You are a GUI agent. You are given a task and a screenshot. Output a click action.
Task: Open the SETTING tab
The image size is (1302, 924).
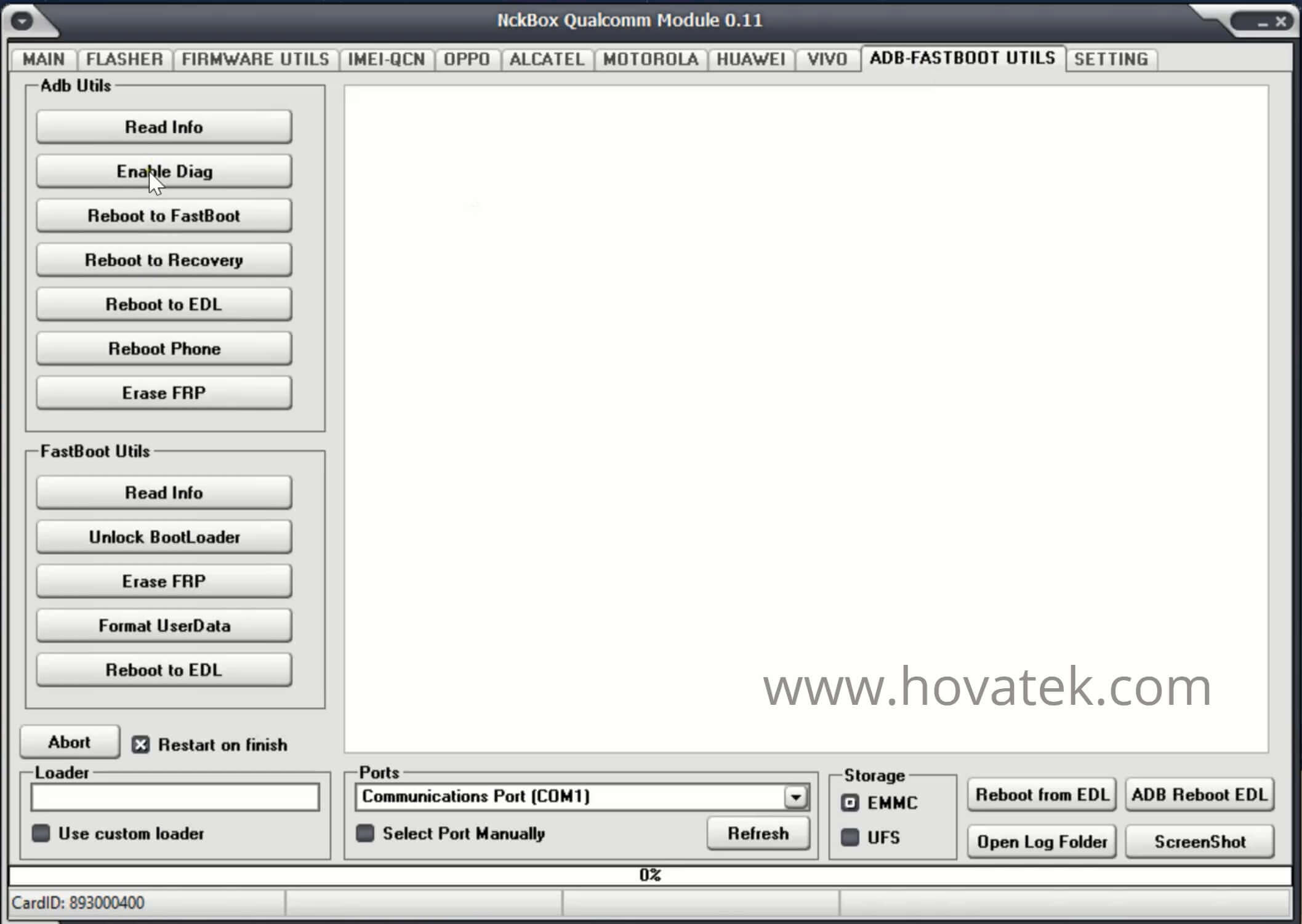pos(1111,59)
